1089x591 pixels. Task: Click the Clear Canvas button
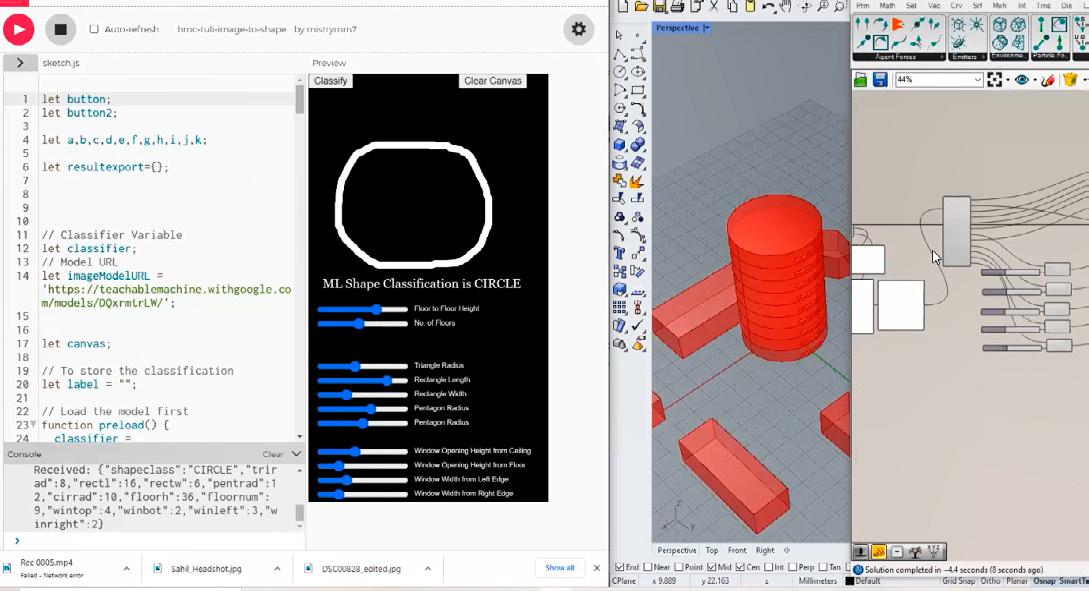click(492, 81)
